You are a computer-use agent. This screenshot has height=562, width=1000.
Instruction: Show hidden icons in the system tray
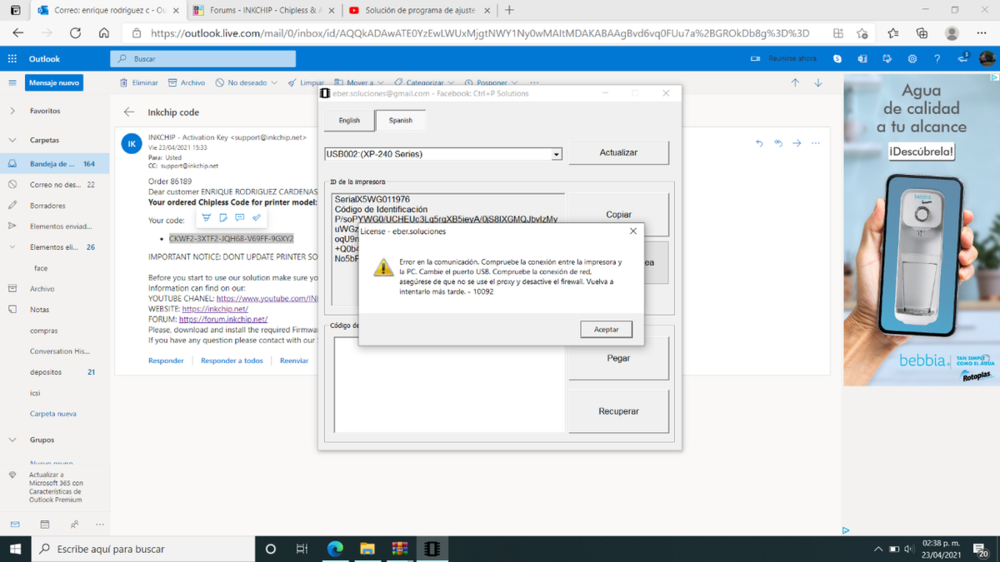pos(878,549)
